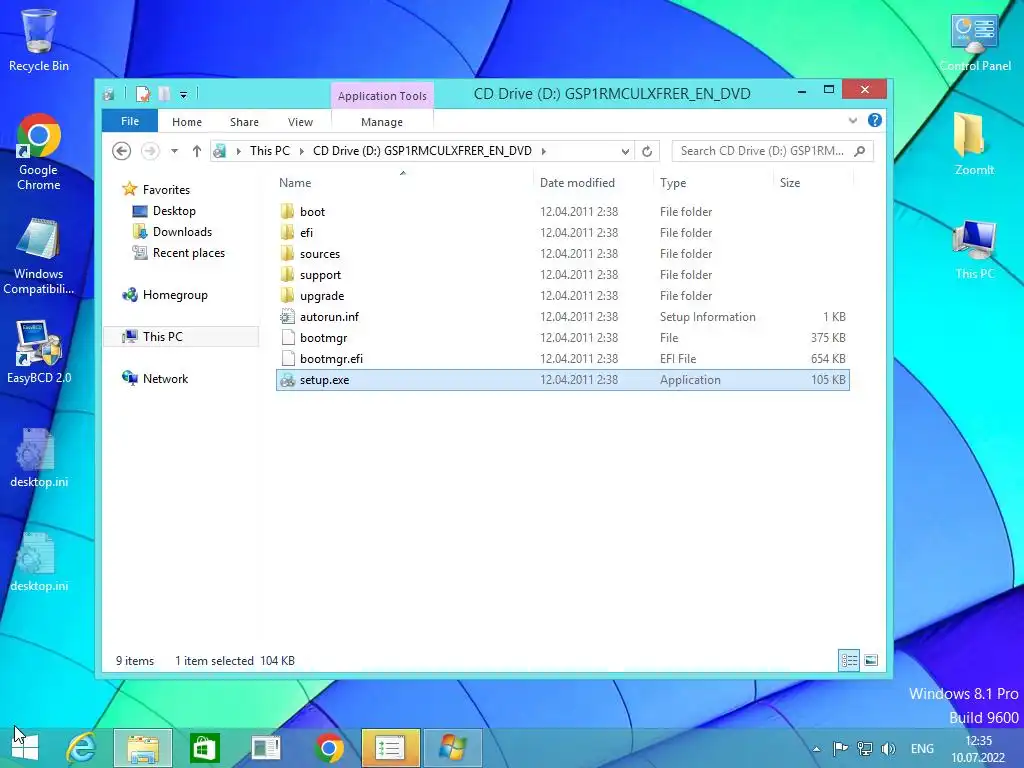The image size is (1024, 768).
Task: Expand the ribbon with the chevron
Action: tap(852, 120)
